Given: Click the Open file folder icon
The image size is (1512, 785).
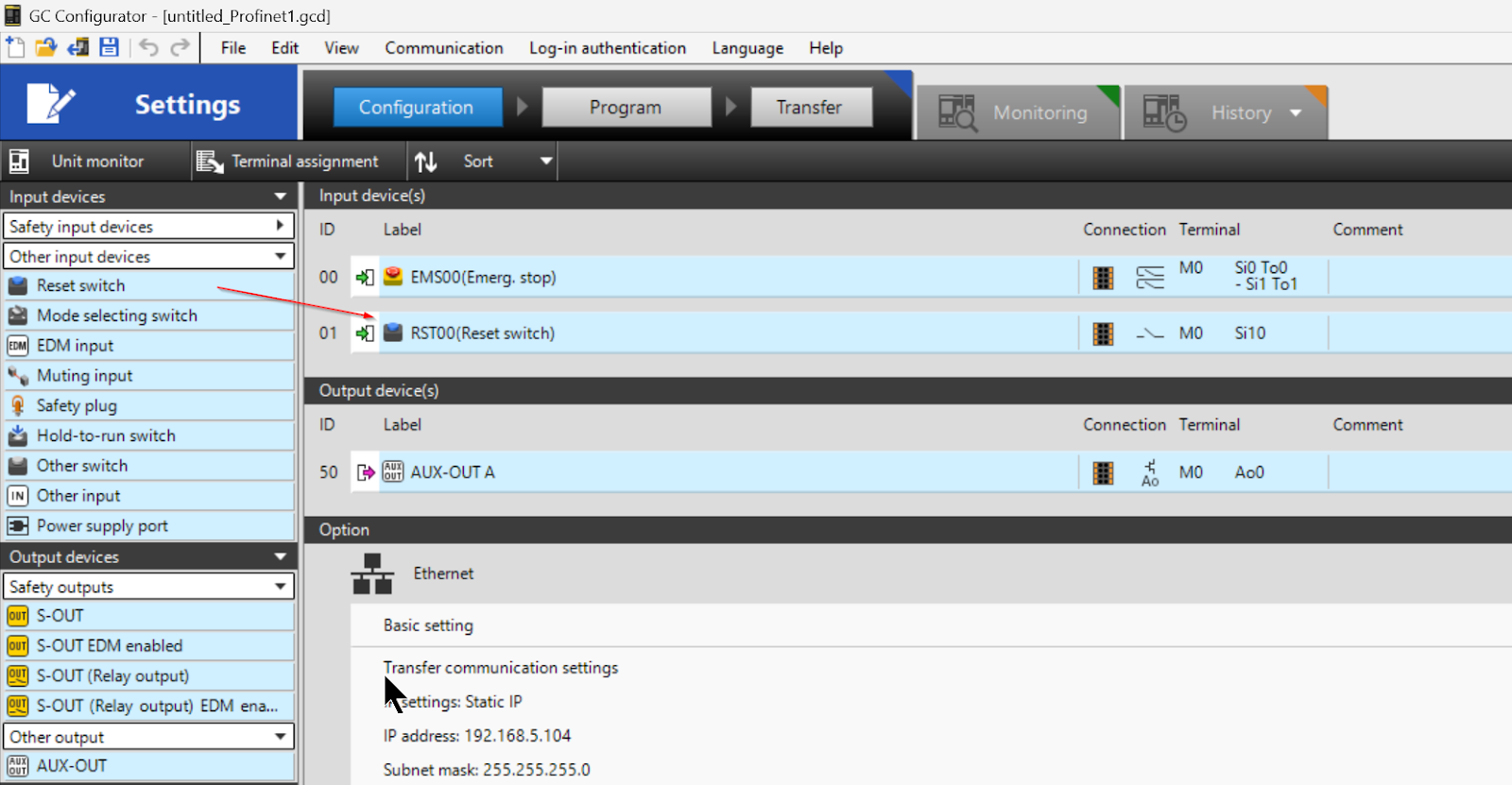Looking at the screenshot, I should click(x=46, y=47).
